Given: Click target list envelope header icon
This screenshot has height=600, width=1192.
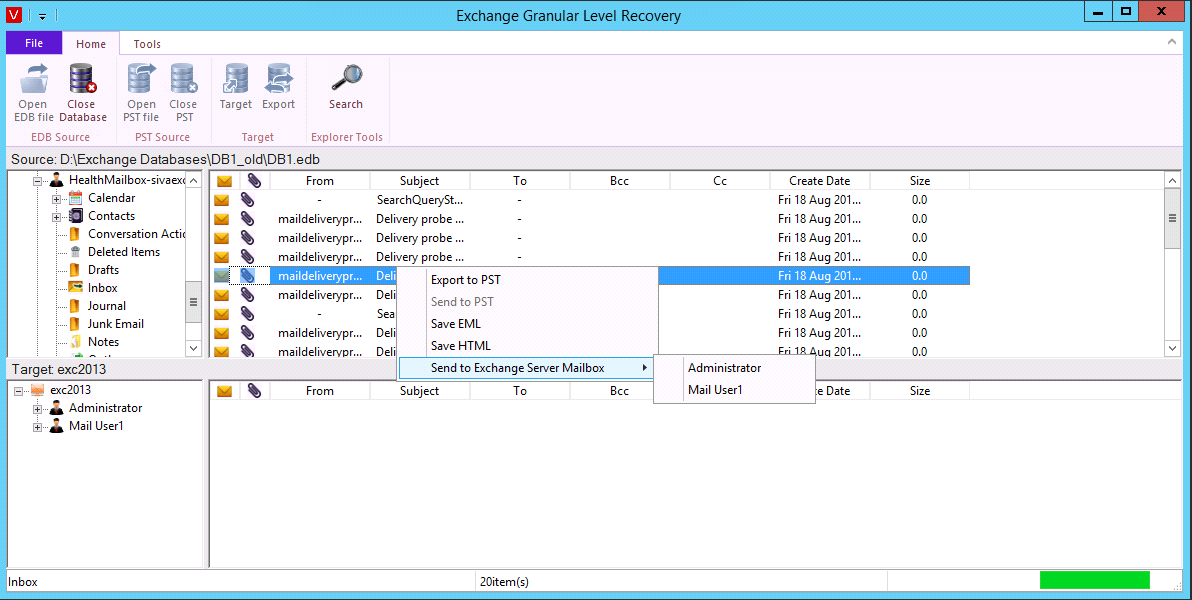Looking at the screenshot, I should [x=224, y=391].
